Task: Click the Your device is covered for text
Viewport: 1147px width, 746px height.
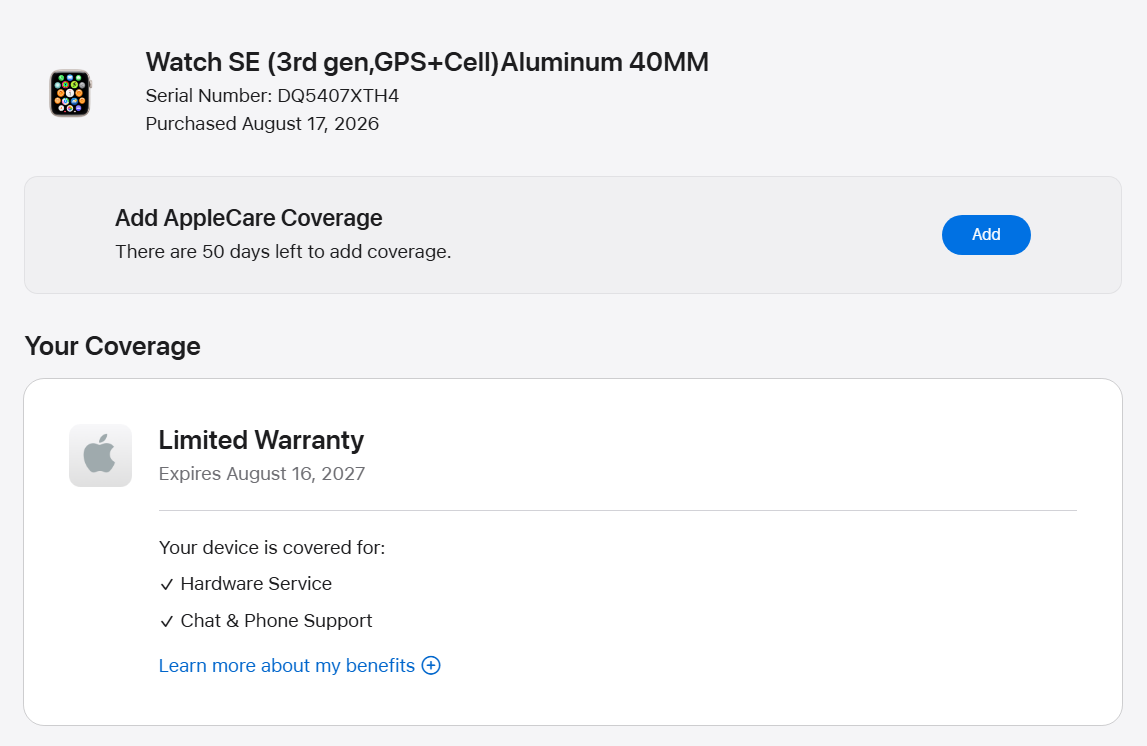Action: pyautogui.click(x=272, y=548)
